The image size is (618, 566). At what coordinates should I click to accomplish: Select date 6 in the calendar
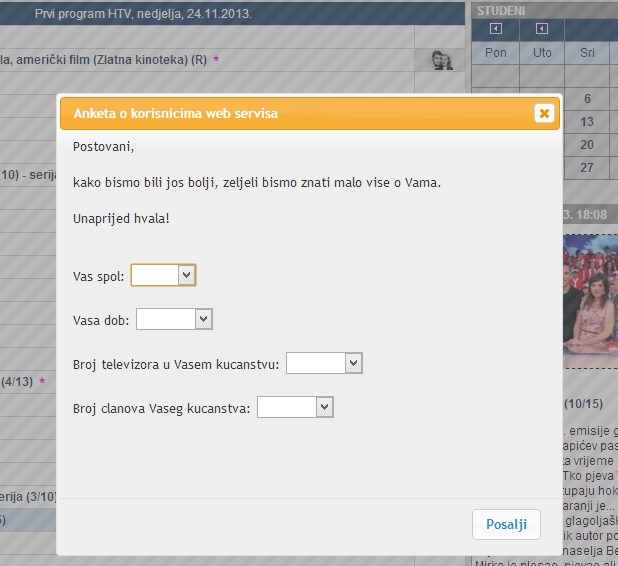[x=587, y=99]
